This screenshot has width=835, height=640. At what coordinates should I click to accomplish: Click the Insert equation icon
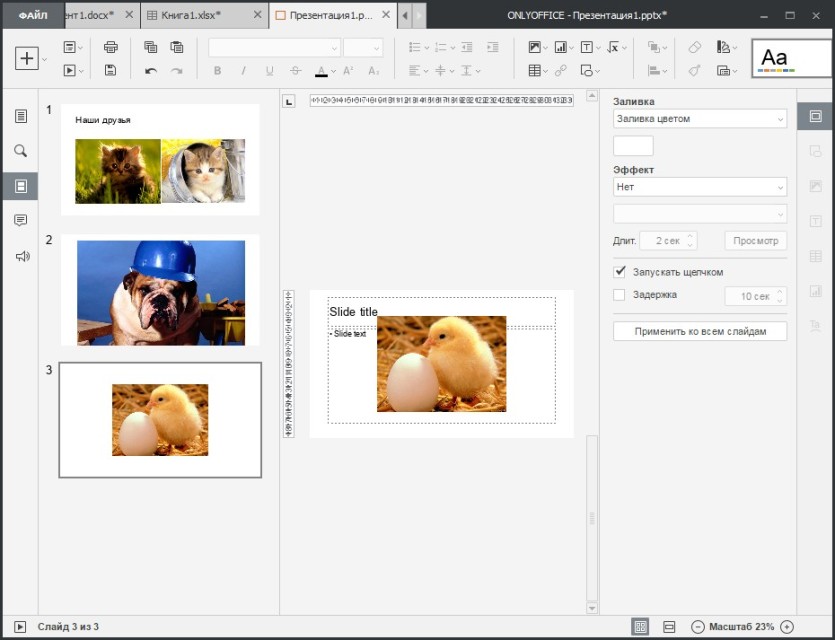(613, 47)
